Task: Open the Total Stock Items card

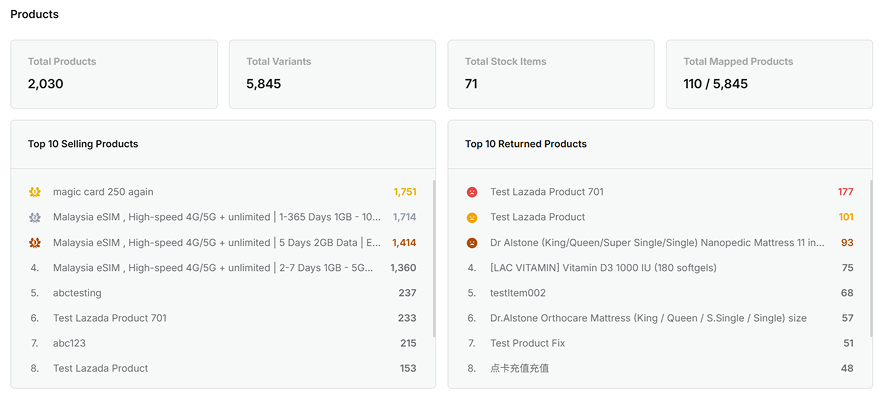Action: (x=551, y=74)
